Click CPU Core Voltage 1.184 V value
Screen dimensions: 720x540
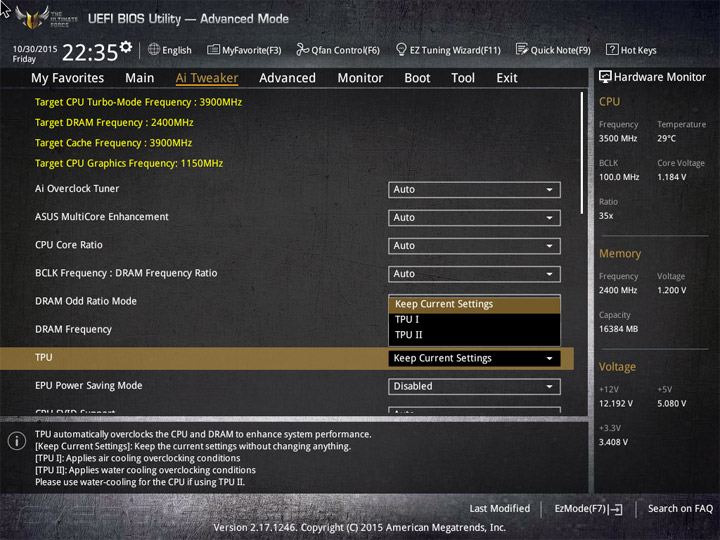click(672, 177)
